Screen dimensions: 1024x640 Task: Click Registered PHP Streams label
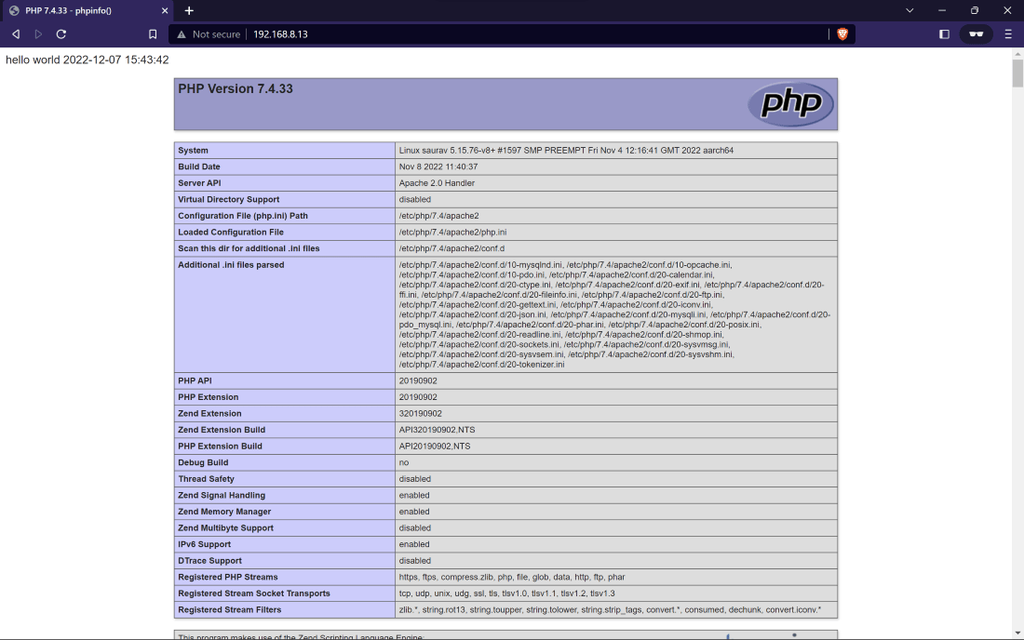click(228, 577)
